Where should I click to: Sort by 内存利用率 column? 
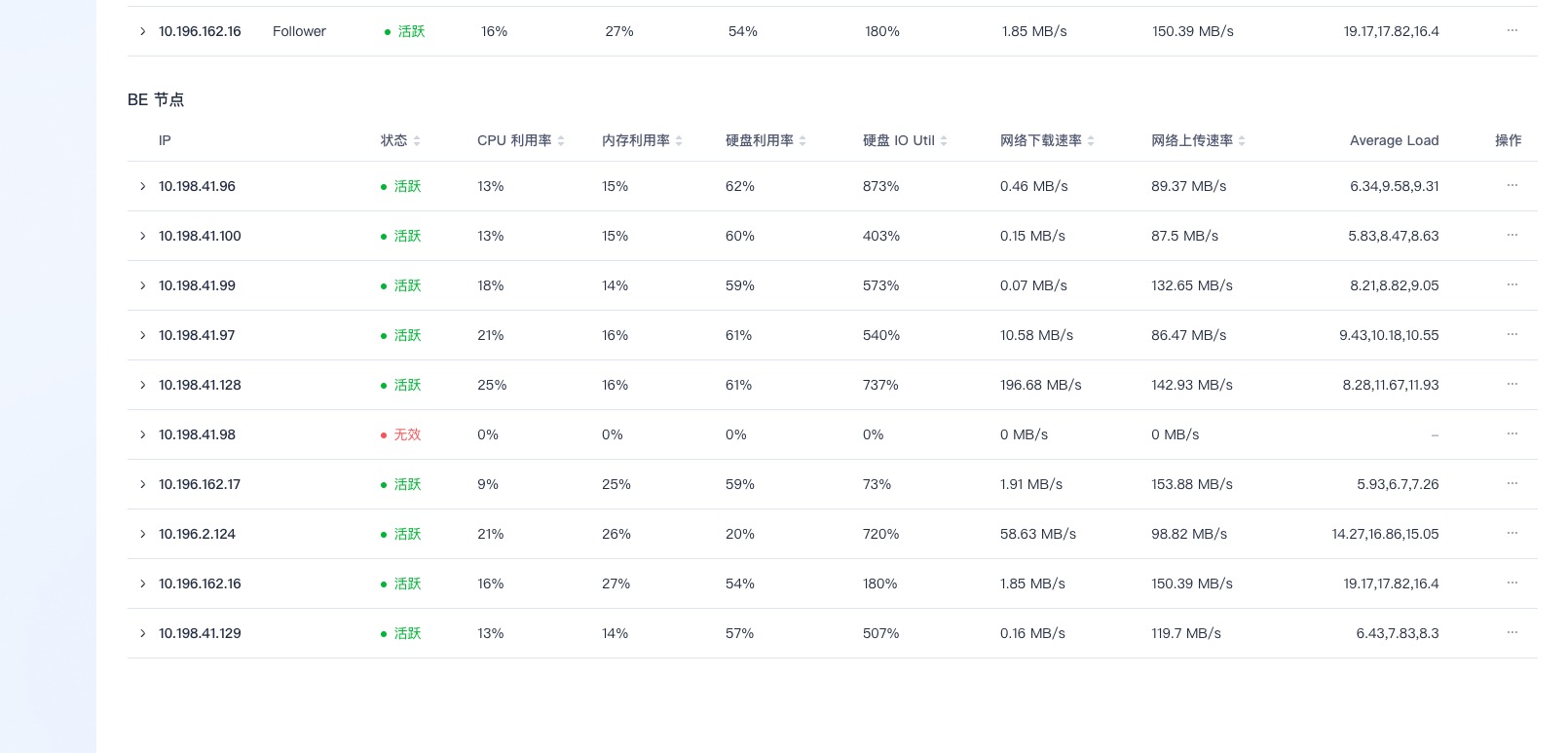click(679, 140)
